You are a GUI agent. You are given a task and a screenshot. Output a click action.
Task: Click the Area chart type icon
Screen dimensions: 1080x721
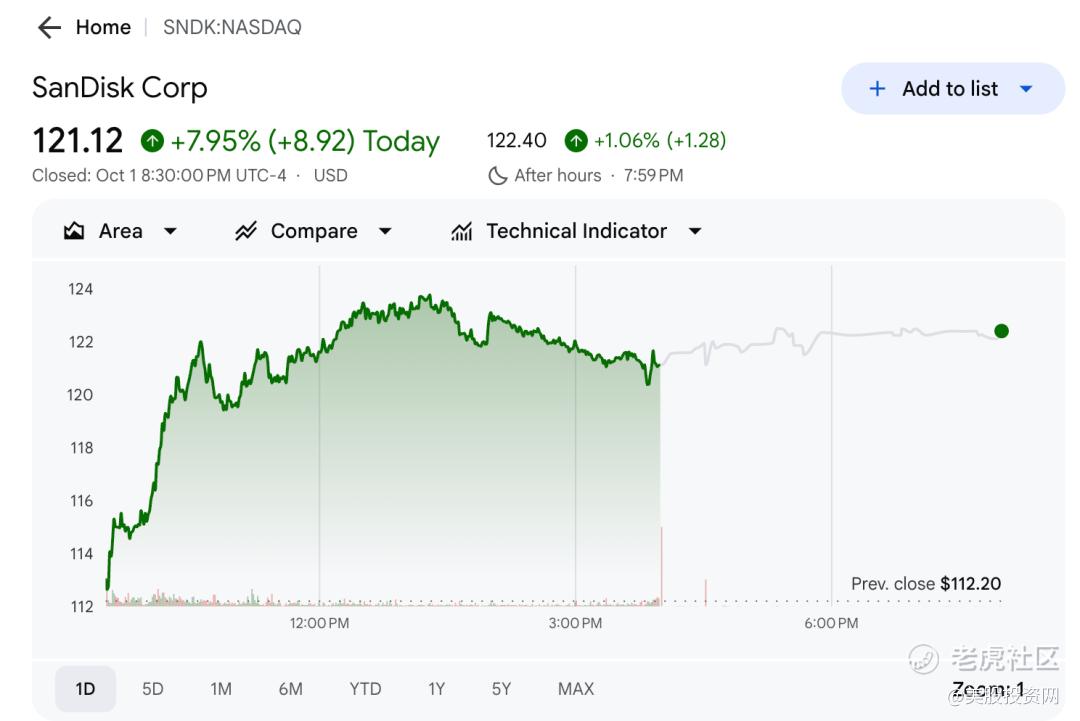(x=74, y=231)
